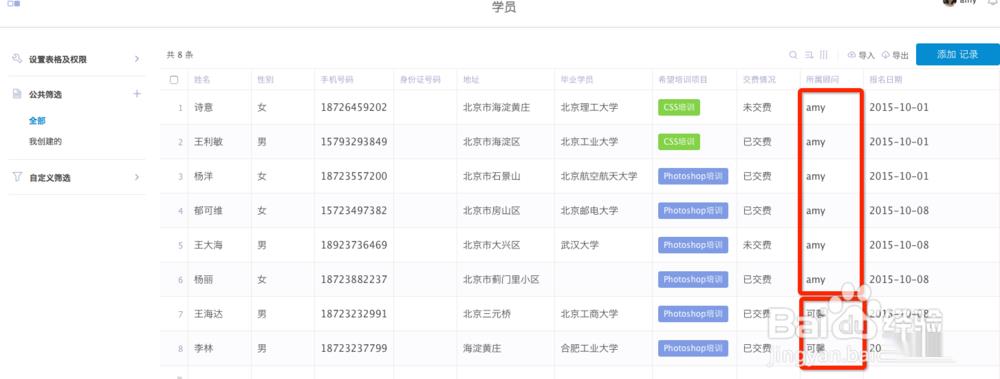The height and width of the screenshot is (379, 1000).
Task: Click the Photoshop培训 tag in 杨洋's row
Action: (x=693, y=176)
